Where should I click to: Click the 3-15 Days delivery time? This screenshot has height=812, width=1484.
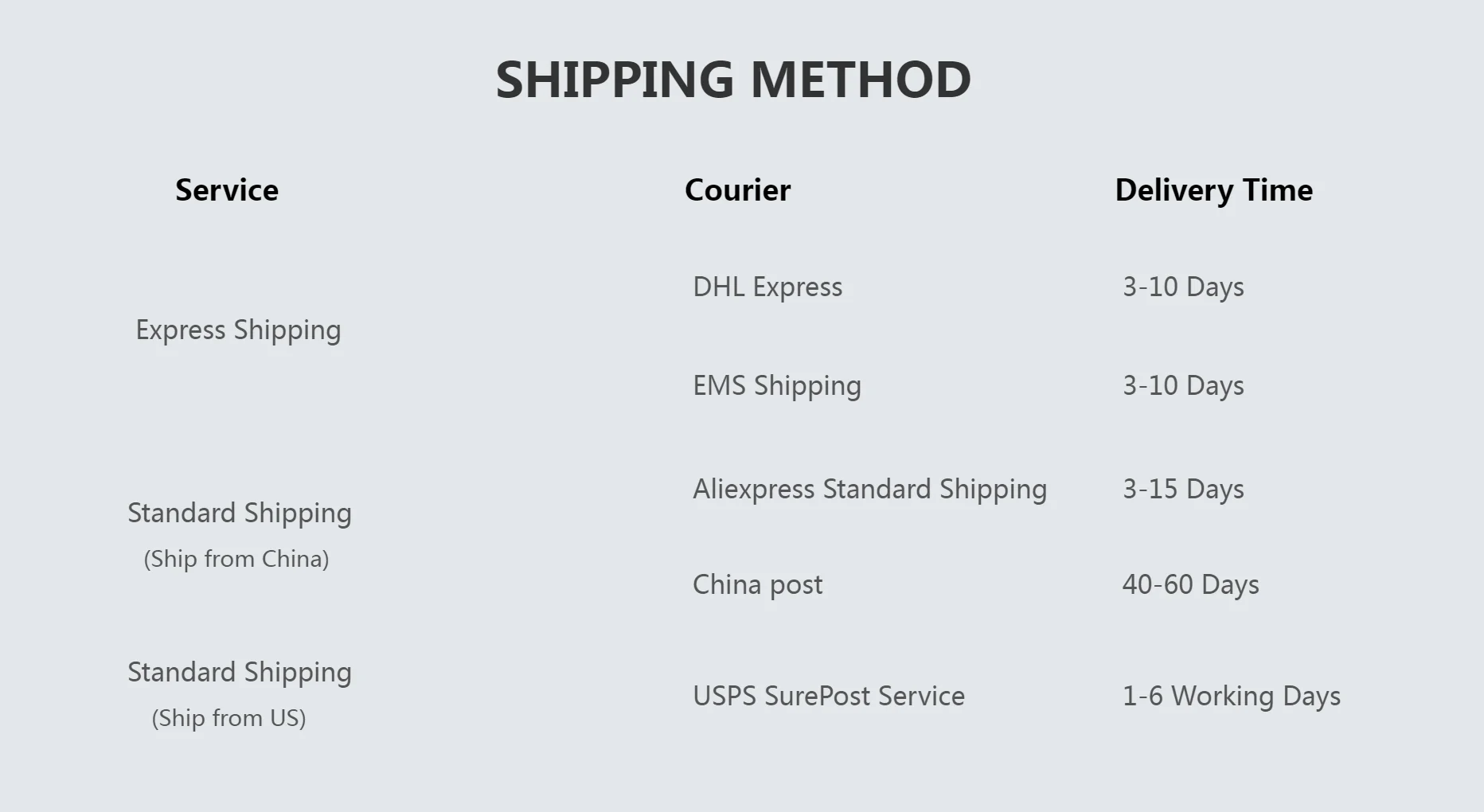coord(1183,489)
